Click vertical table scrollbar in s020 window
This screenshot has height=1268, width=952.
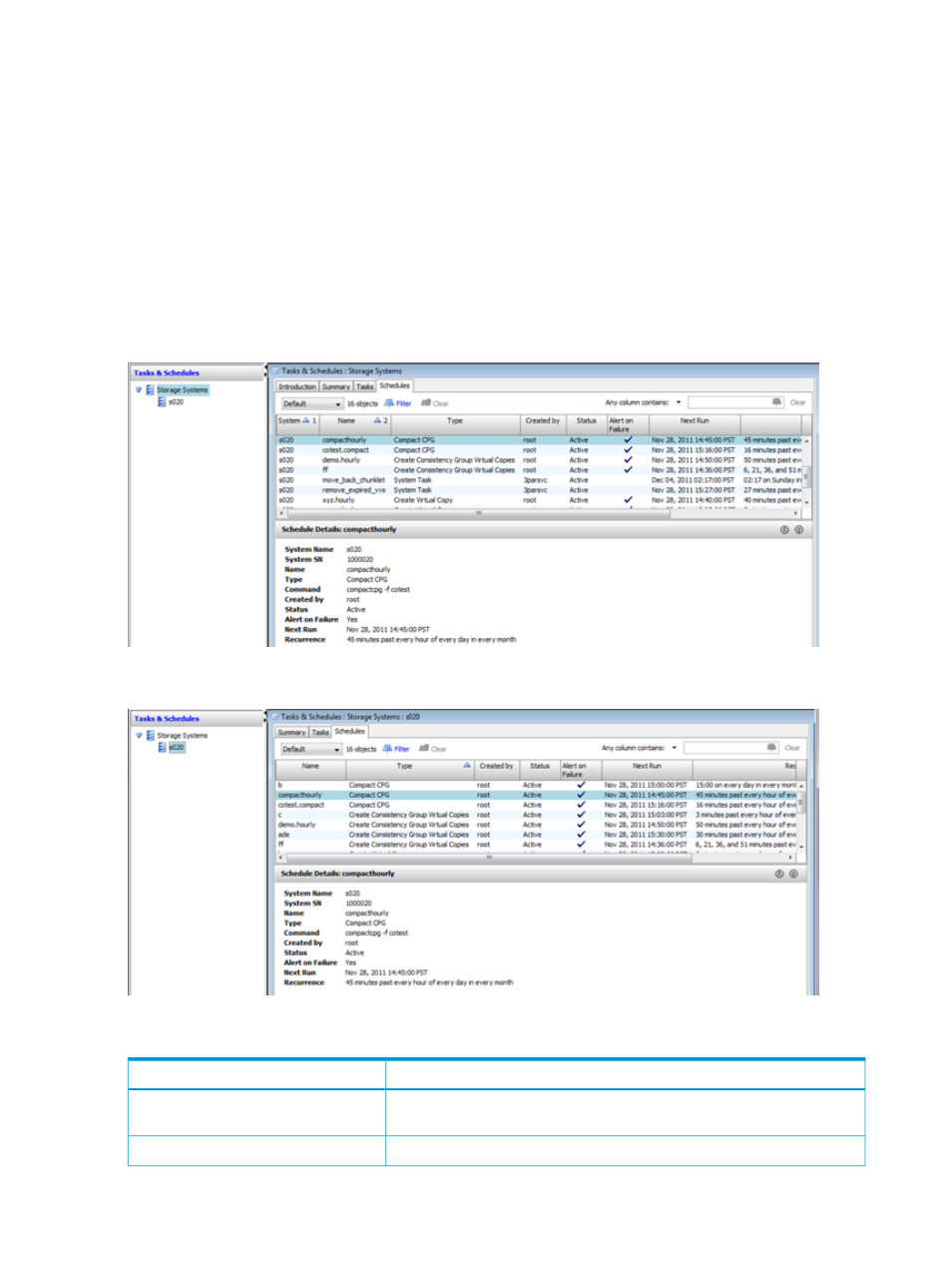[x=801, y=816]
